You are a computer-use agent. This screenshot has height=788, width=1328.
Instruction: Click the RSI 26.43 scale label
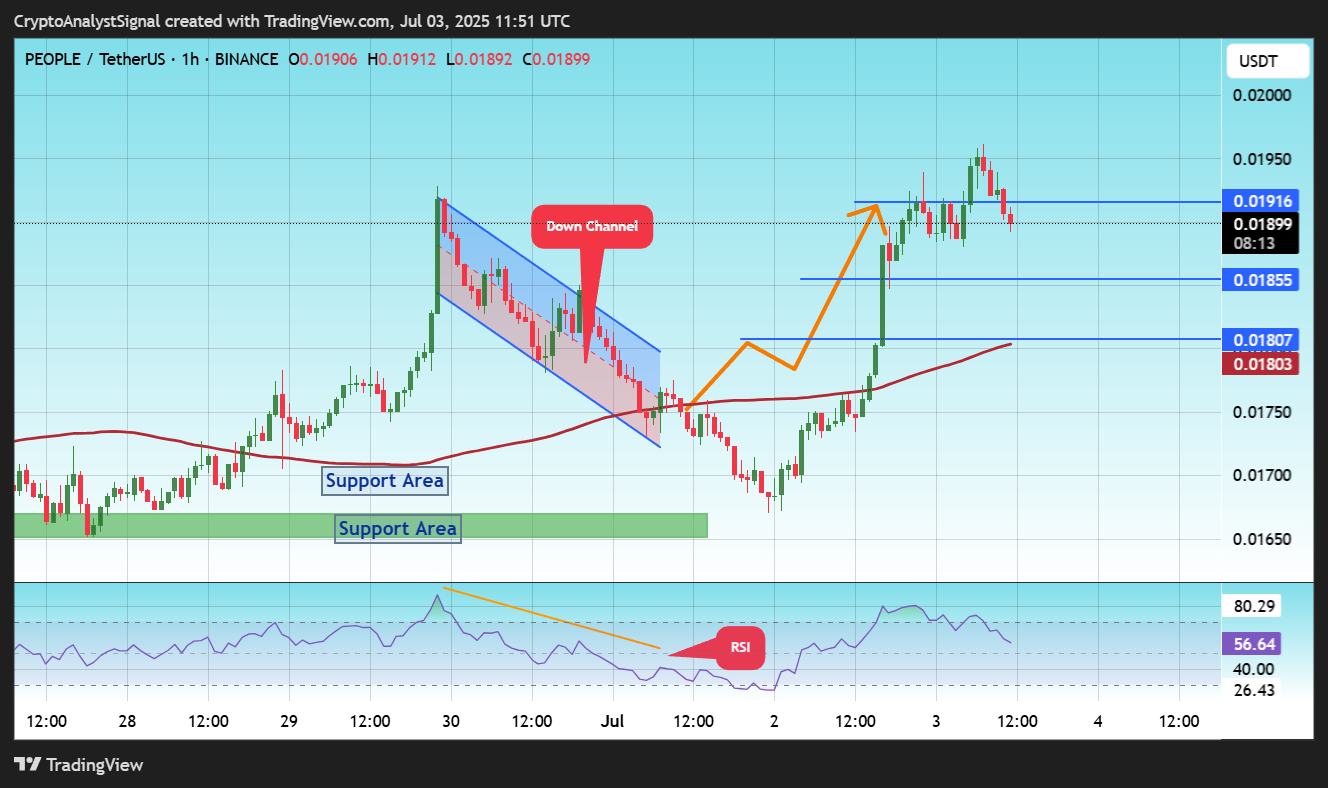coord(1252,689)
